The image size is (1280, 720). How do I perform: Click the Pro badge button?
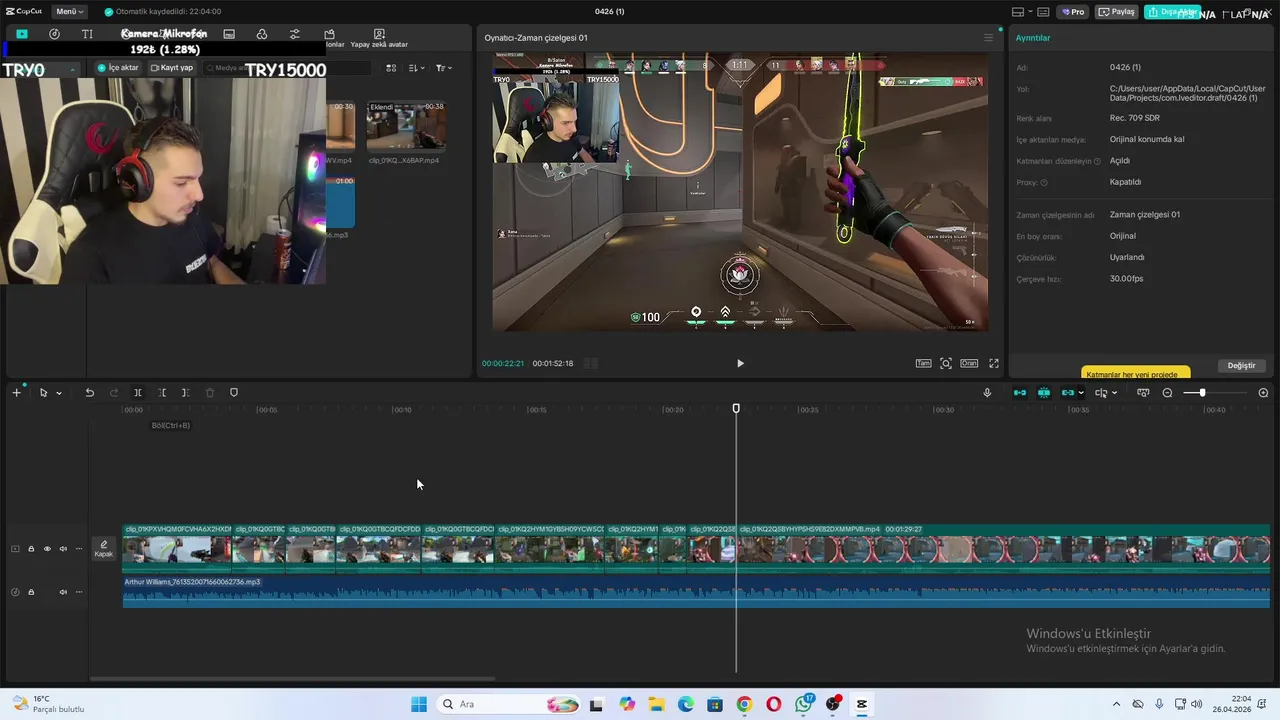[1073, 12]
